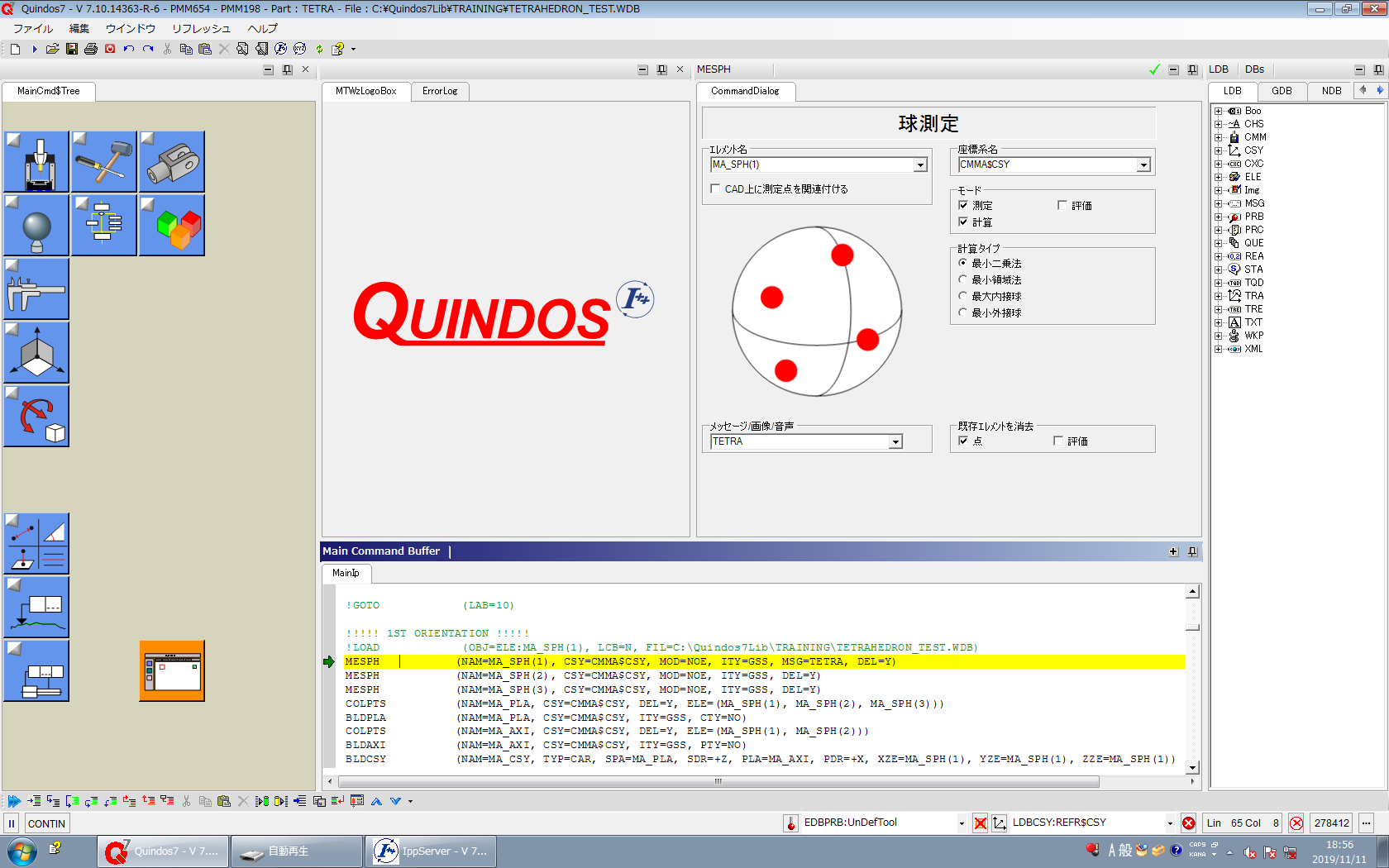Switch to the GDB tab
The height and width of the screenshot is (868, 1389).
click(1282, 91)
